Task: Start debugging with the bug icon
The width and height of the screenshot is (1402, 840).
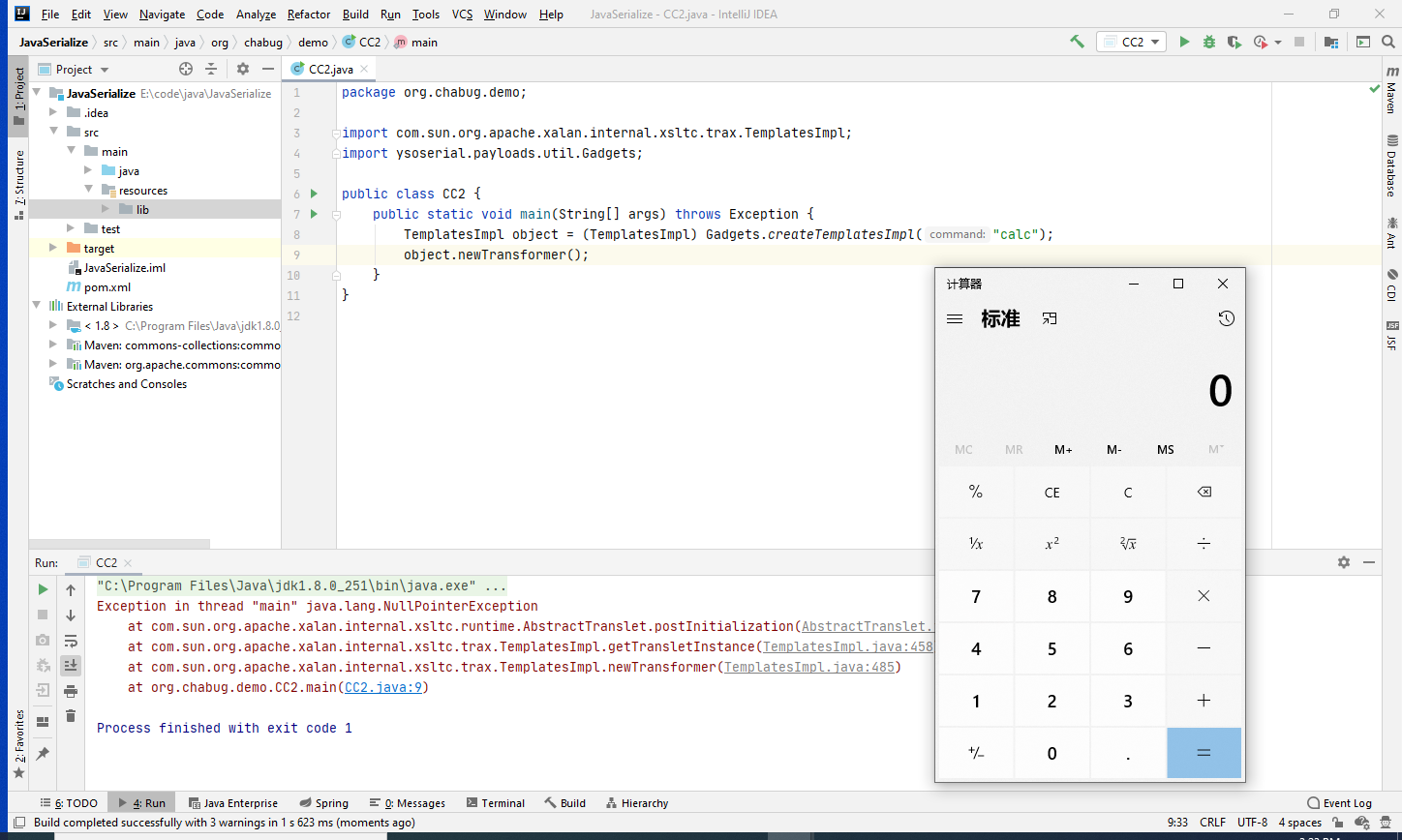Action: (1209, 42)
